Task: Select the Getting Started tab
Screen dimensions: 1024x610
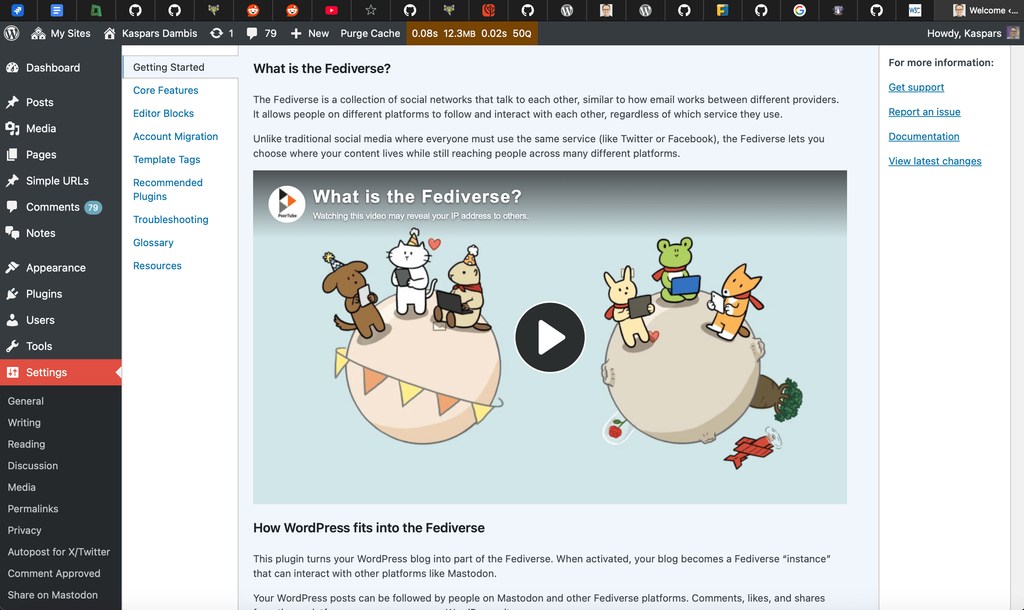Action: point(180,67)
